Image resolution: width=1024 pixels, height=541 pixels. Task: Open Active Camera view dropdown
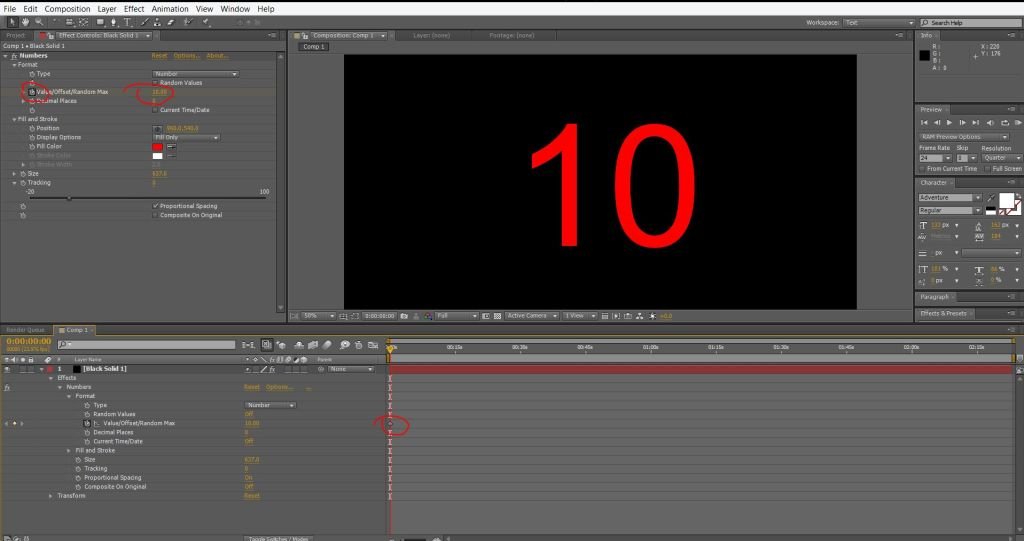click(532, 316)
